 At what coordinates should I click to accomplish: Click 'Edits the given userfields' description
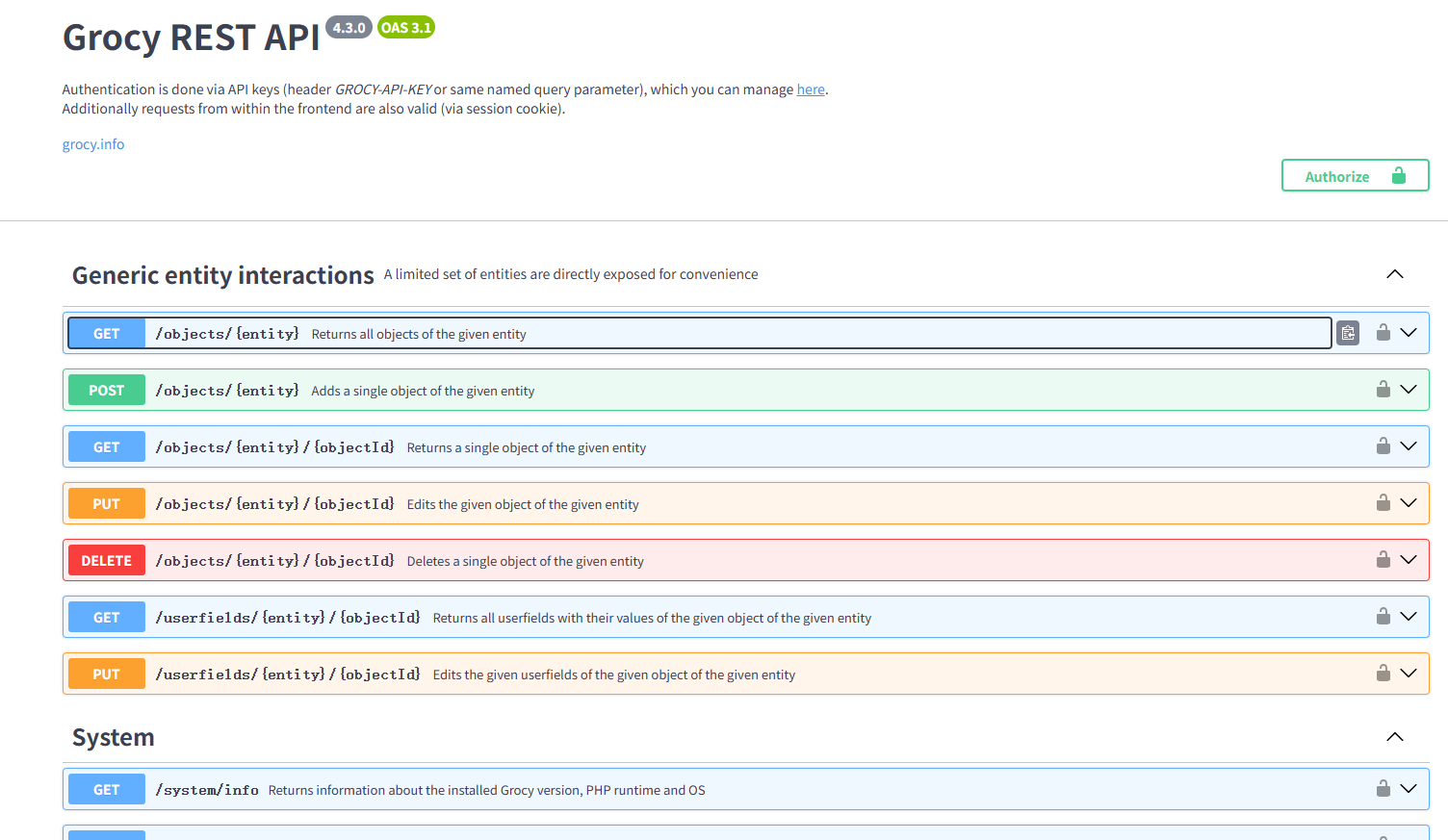click(614, 675)
